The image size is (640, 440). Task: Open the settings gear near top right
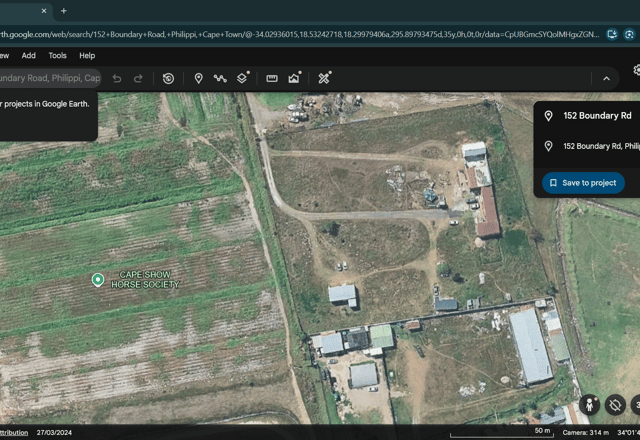pyautogui.click(x=636, y=70)
